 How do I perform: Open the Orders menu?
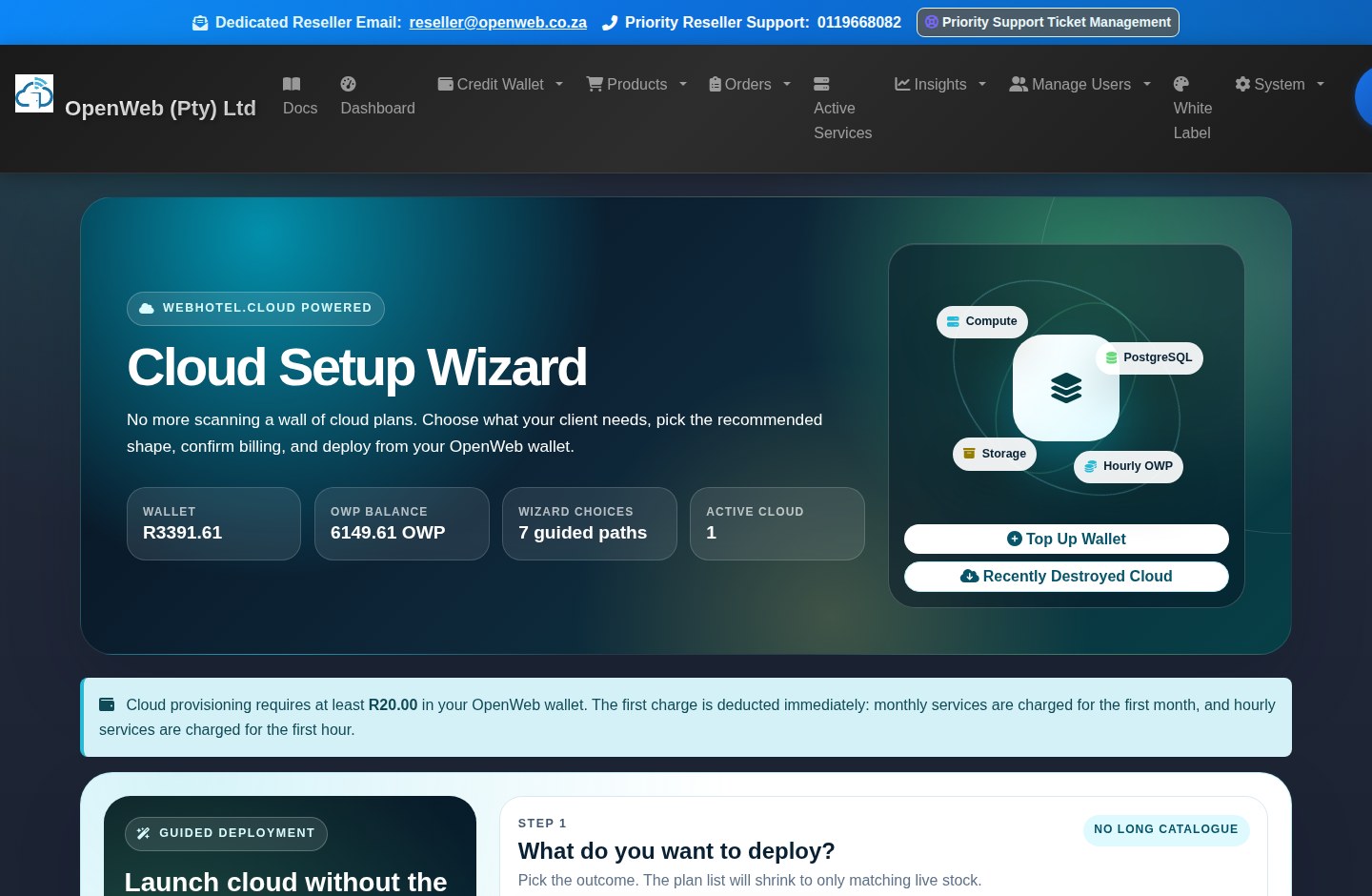pos(751,84)
